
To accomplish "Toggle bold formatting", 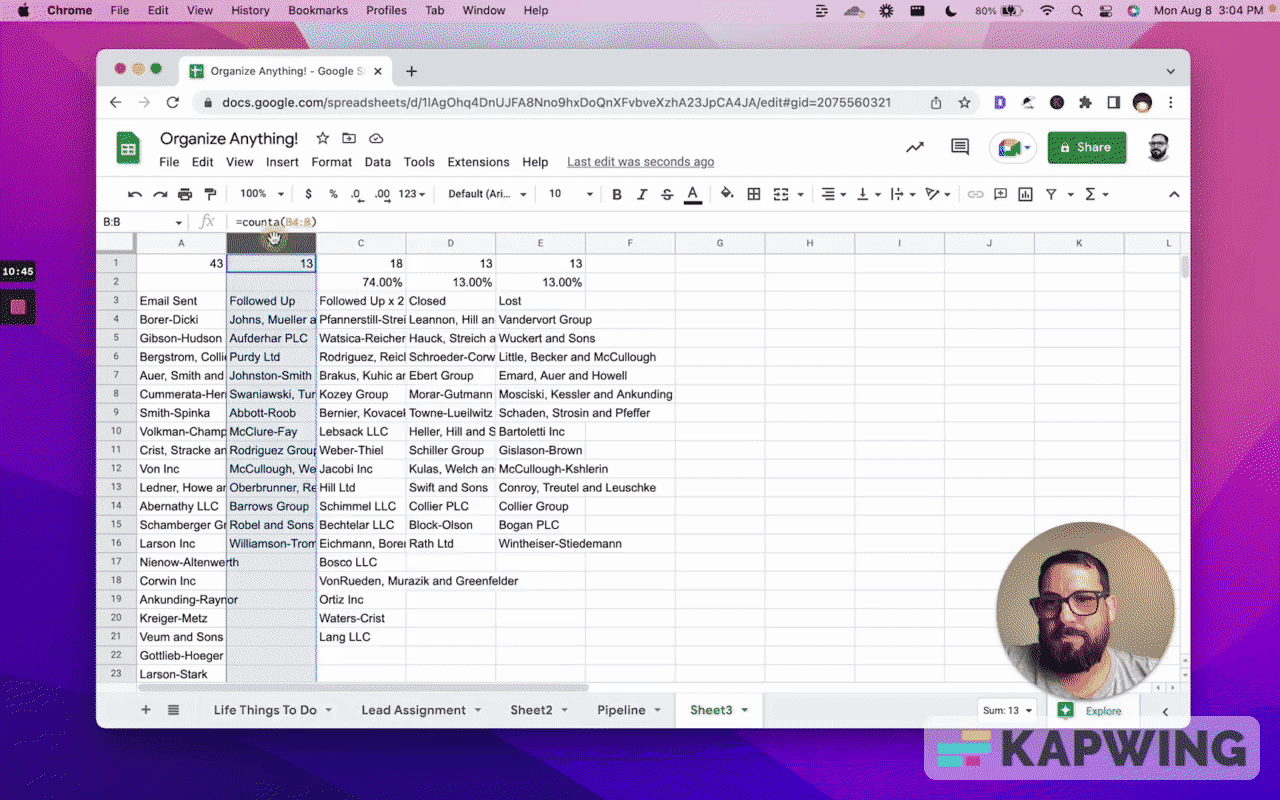I will click(x=617, y=194).
